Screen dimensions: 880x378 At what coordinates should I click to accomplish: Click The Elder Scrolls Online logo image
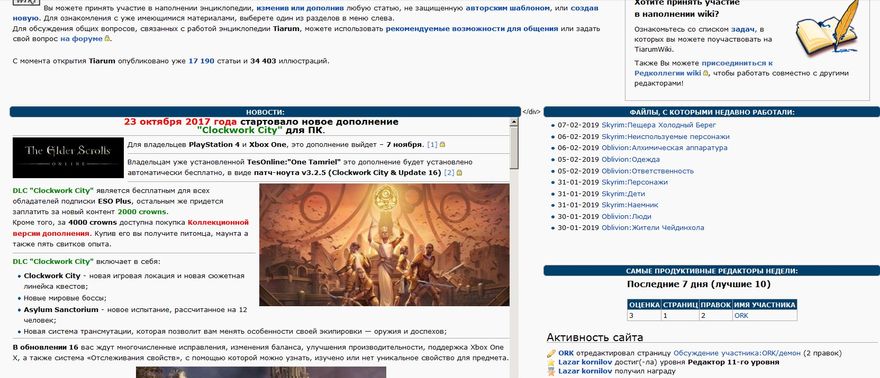(68, 158)
